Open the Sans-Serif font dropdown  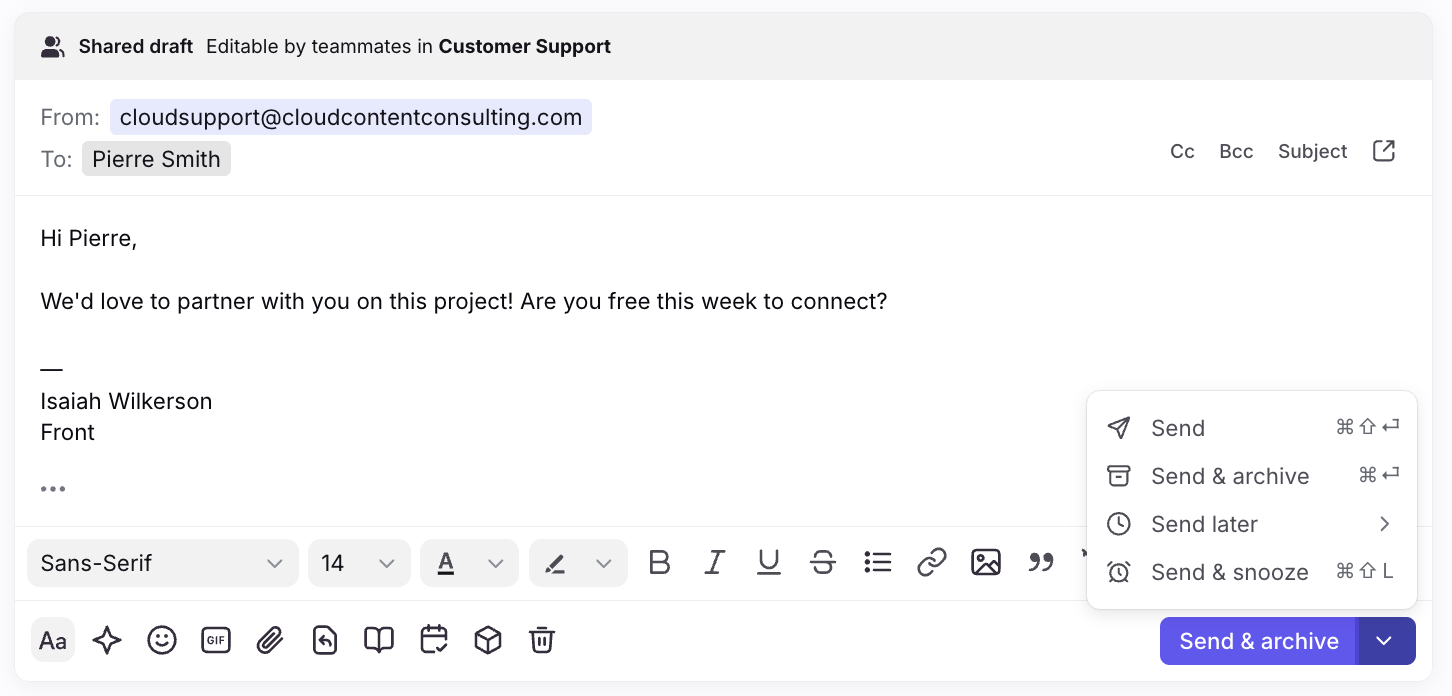(163, 563)
